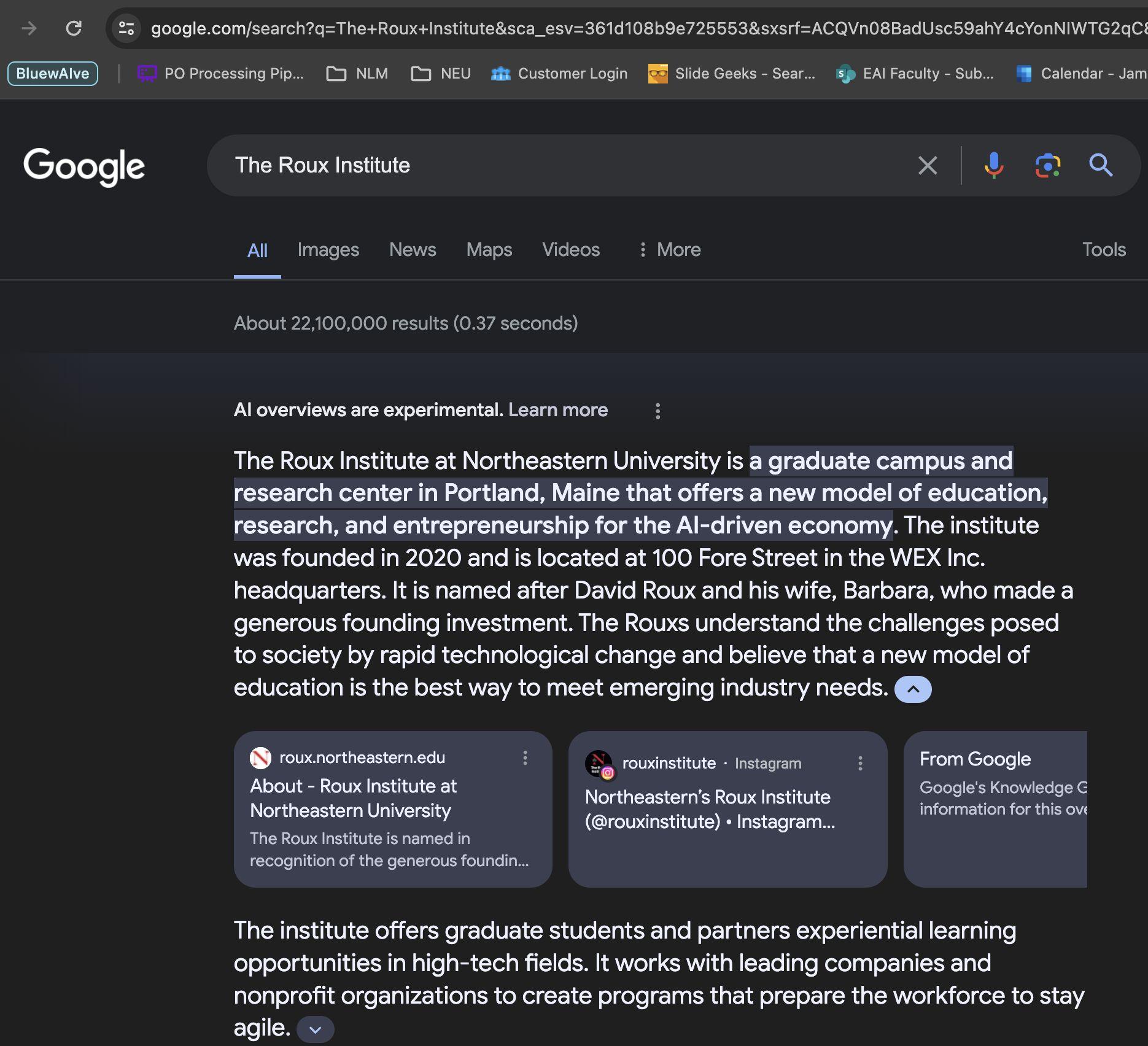Open the From Google source card

point(995,809)
